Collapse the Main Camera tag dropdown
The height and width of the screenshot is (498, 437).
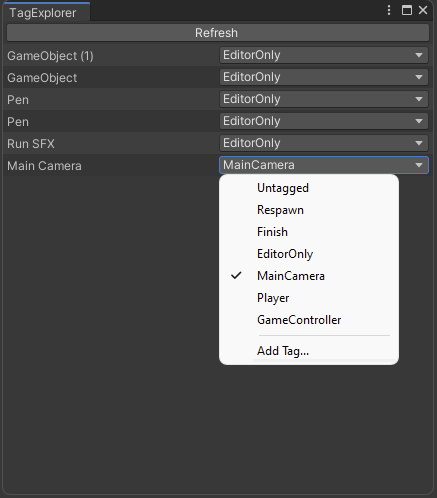click(324, 165)
